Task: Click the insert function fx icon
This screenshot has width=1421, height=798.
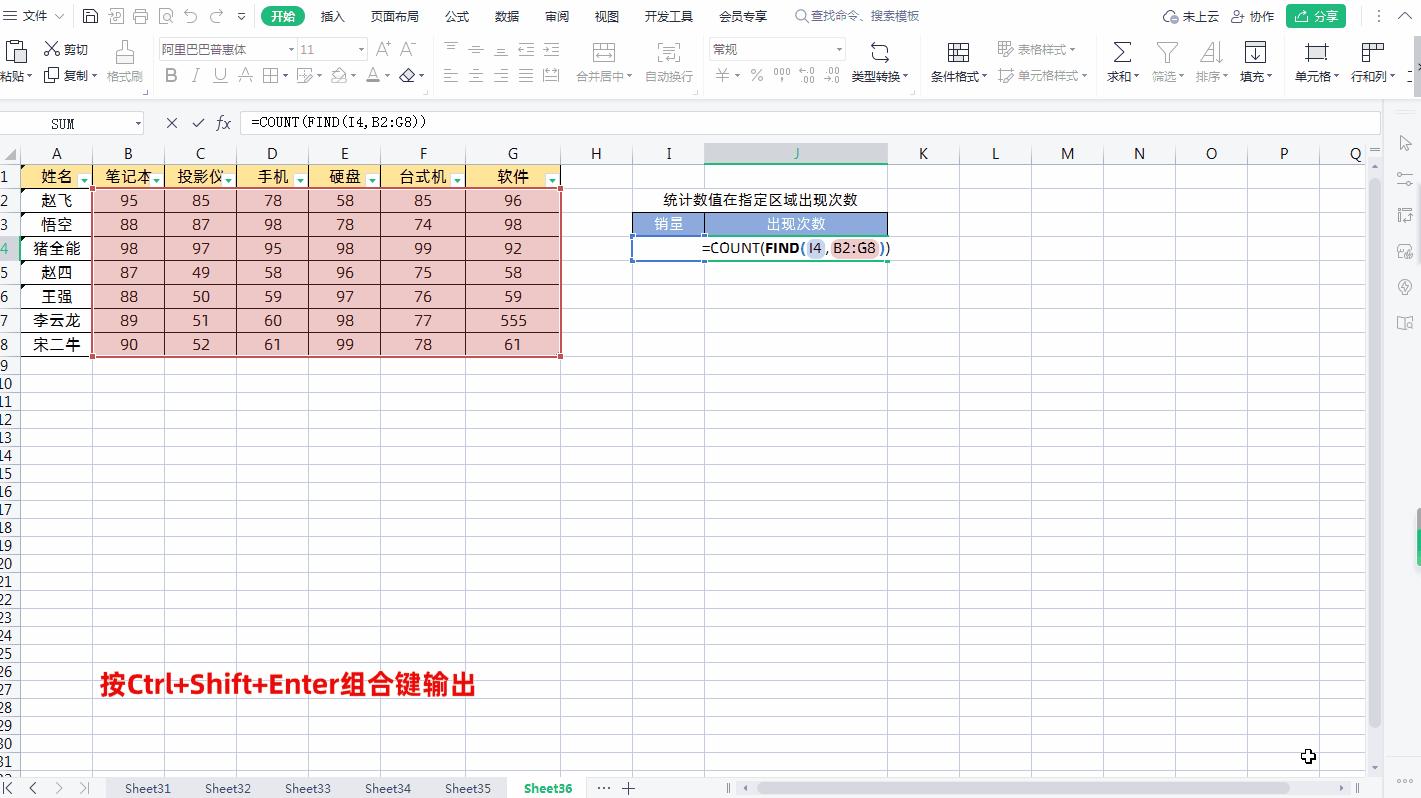Action: (x=223, y=122)
